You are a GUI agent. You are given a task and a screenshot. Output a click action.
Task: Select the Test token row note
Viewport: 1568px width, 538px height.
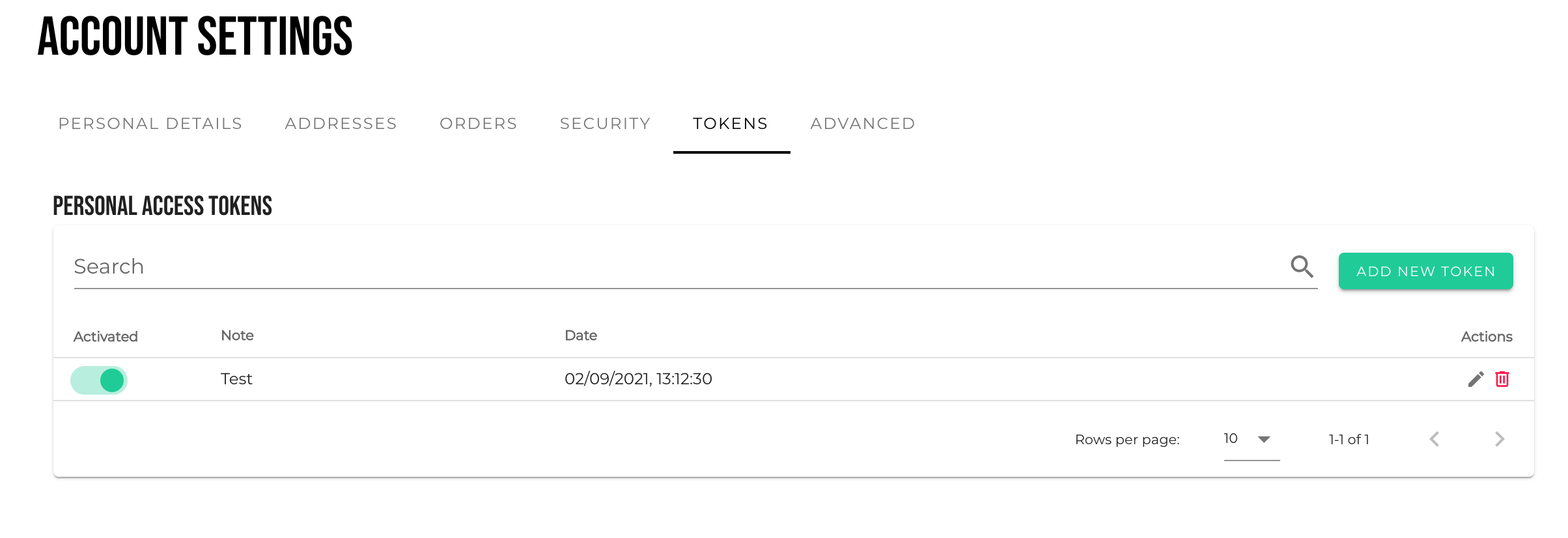[x=236, y=379]
